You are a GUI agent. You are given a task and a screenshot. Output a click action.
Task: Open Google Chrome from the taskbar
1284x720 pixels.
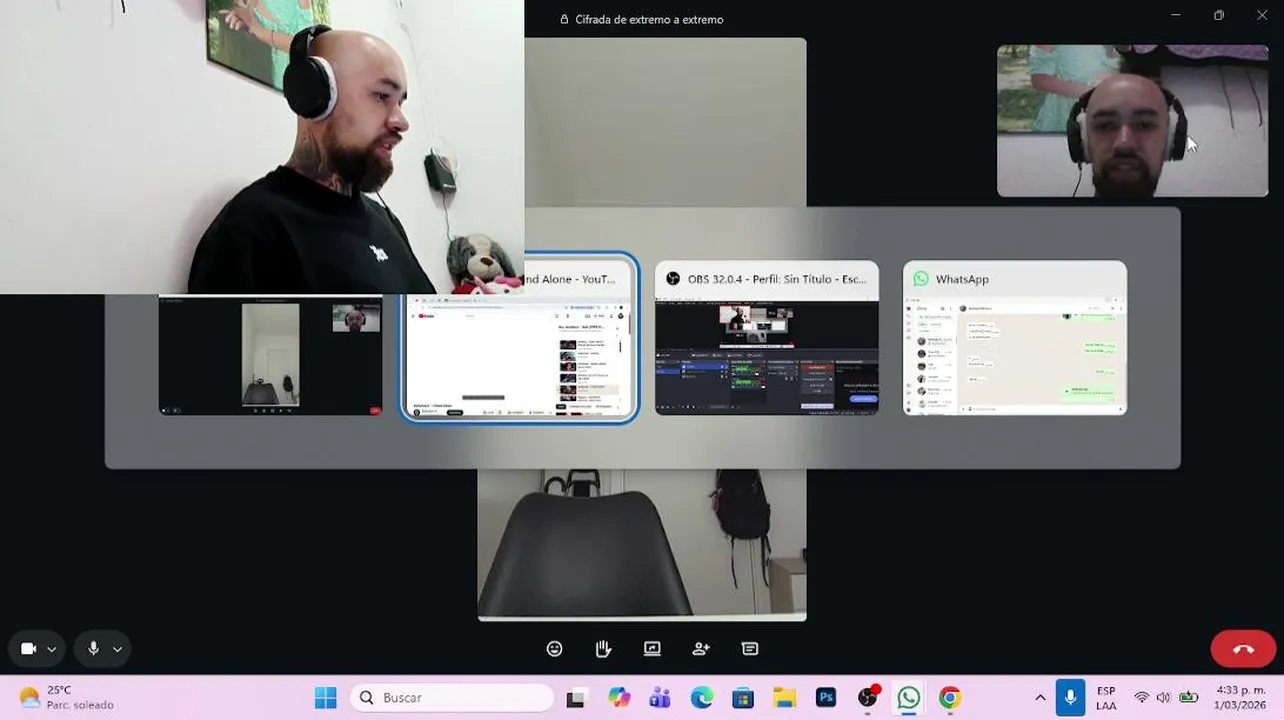pyautogui.click(x=950, y=698)
